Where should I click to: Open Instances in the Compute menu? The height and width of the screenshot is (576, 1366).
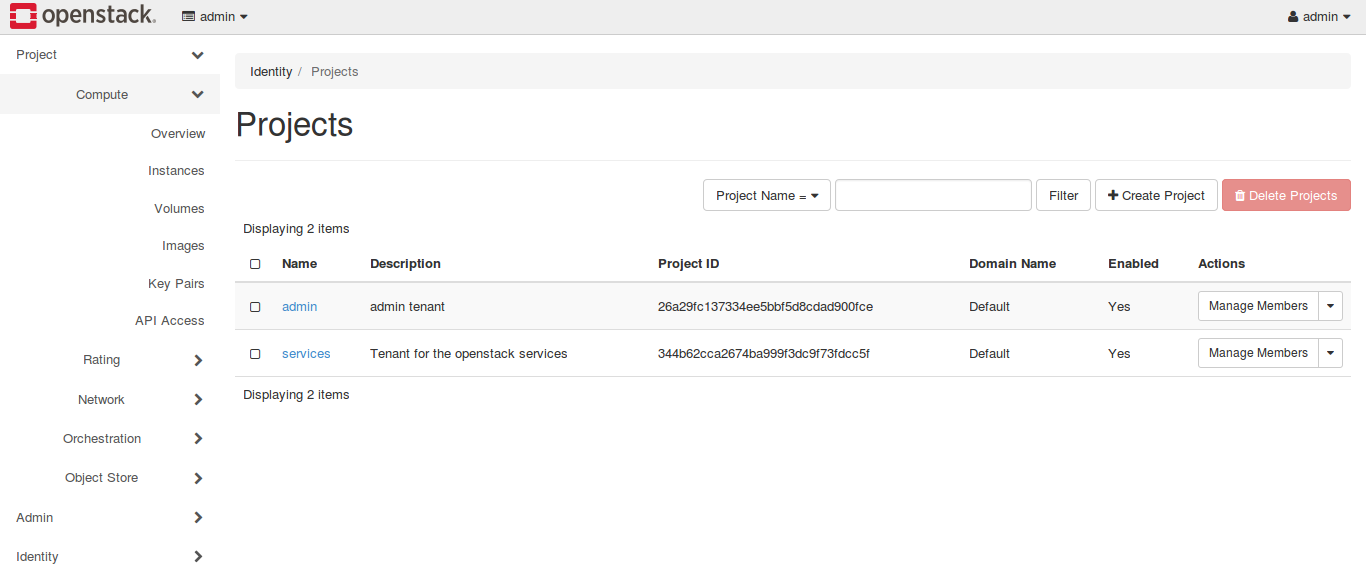[176, 171]
